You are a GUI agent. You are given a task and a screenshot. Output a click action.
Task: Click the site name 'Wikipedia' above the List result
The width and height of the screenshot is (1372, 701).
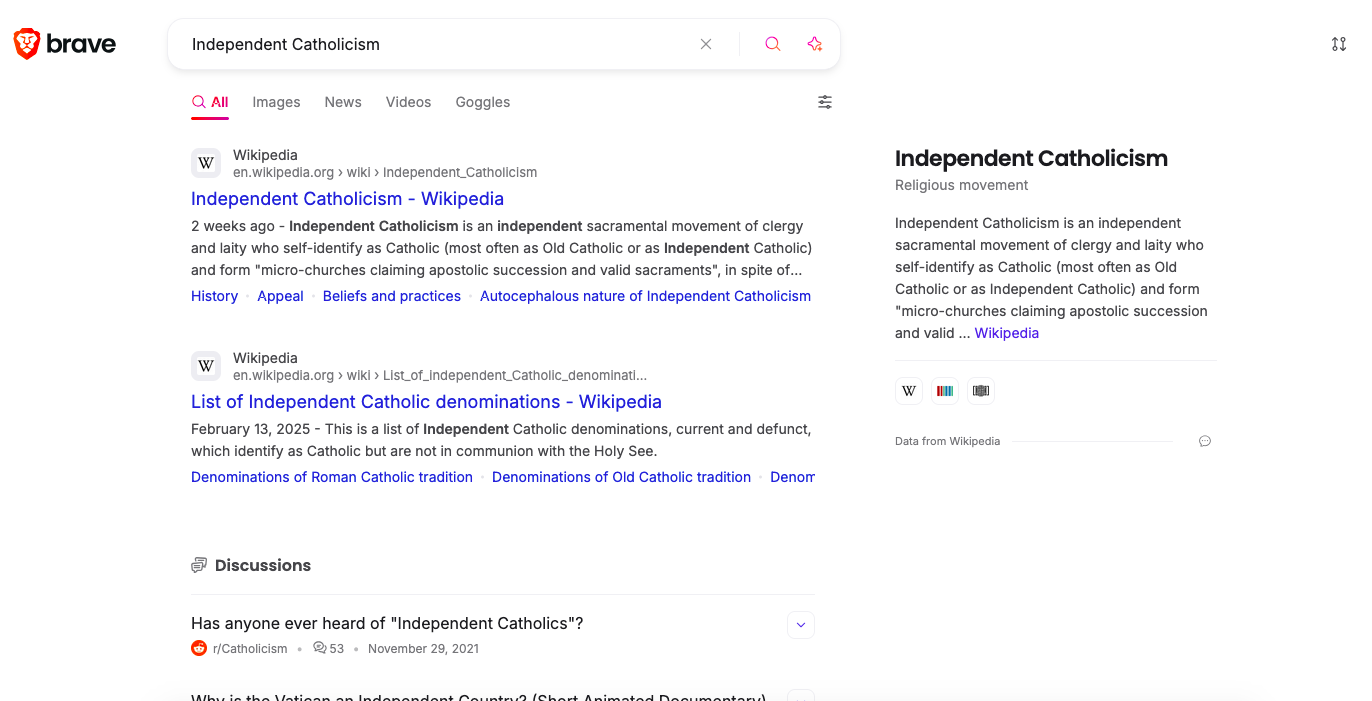coord(265,358)
